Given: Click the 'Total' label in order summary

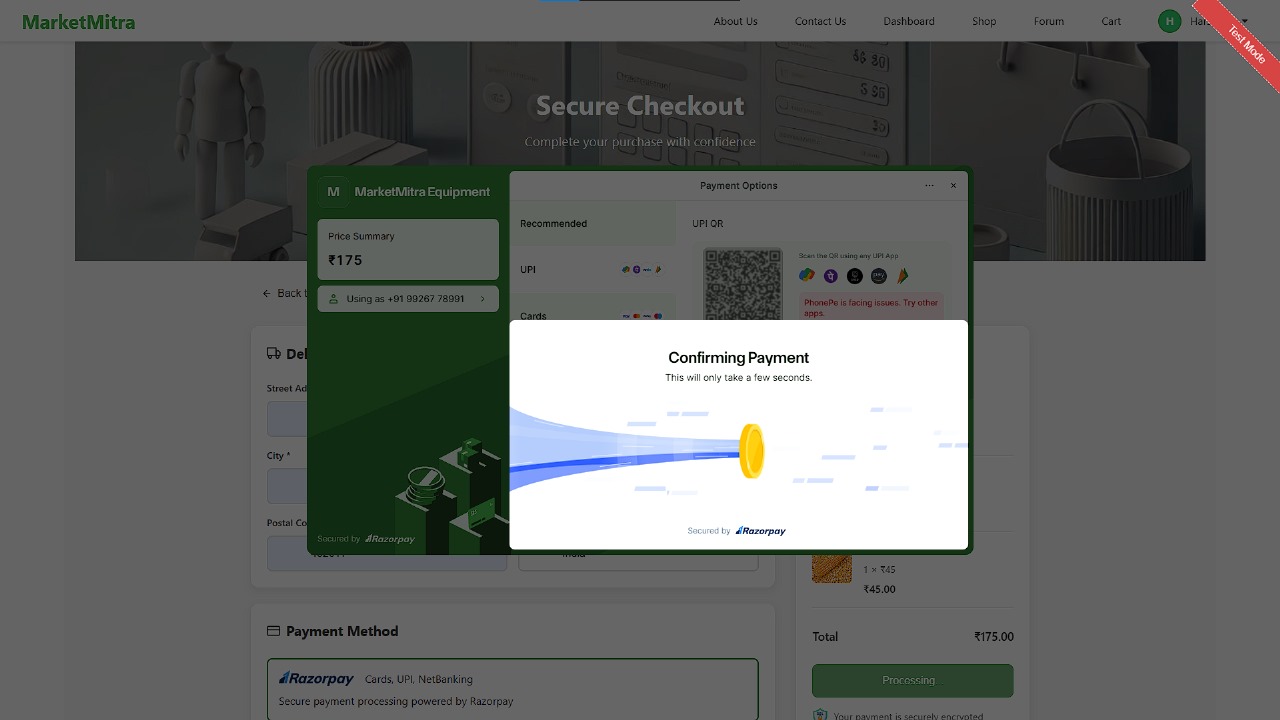Looking at the screenshot, I should coord(825,637).
